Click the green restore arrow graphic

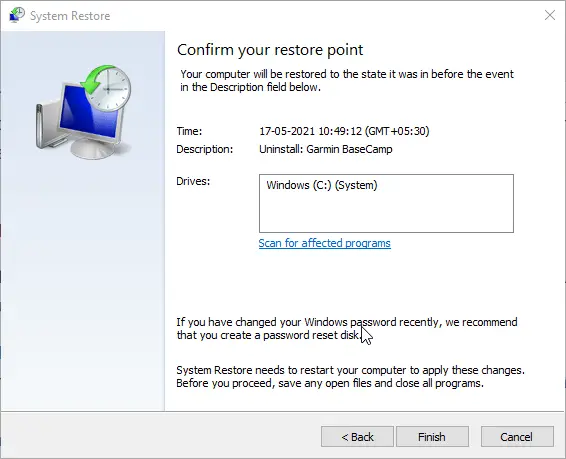[x=95, y=80]
